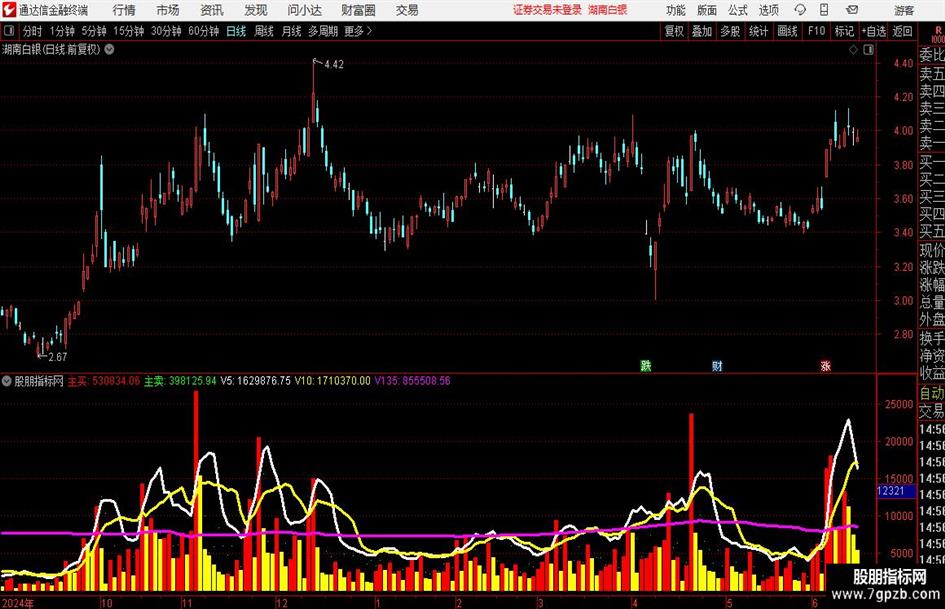The height and width of the screenshot is (609, 945).
Task: Click the diamond marker icon above chart
Action: coord(853,49)
